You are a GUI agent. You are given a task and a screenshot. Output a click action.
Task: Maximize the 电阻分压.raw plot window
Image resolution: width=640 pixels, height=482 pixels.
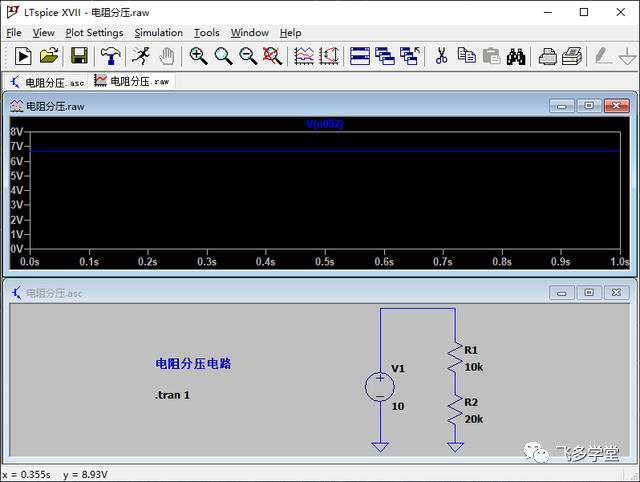click(x=589, y=106)
